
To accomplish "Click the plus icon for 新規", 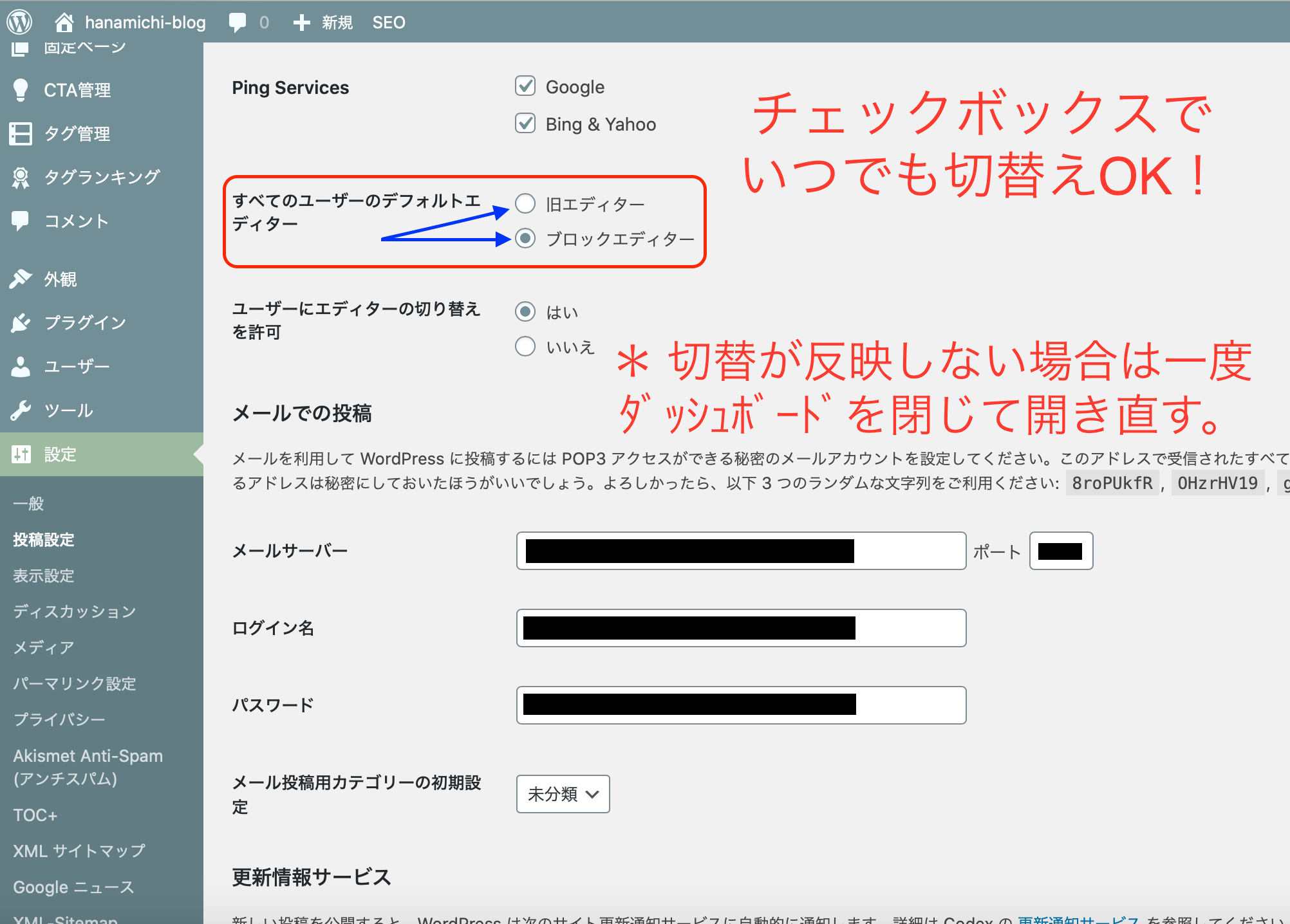I will 301,23.
